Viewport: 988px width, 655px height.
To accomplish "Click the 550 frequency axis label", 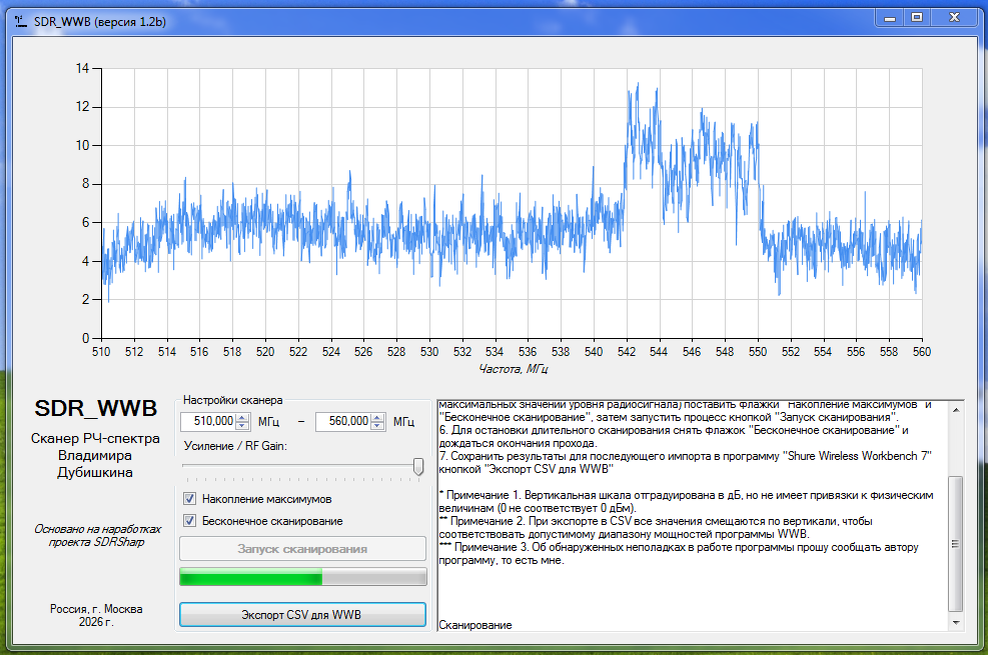I will click(x=757, y=351).
